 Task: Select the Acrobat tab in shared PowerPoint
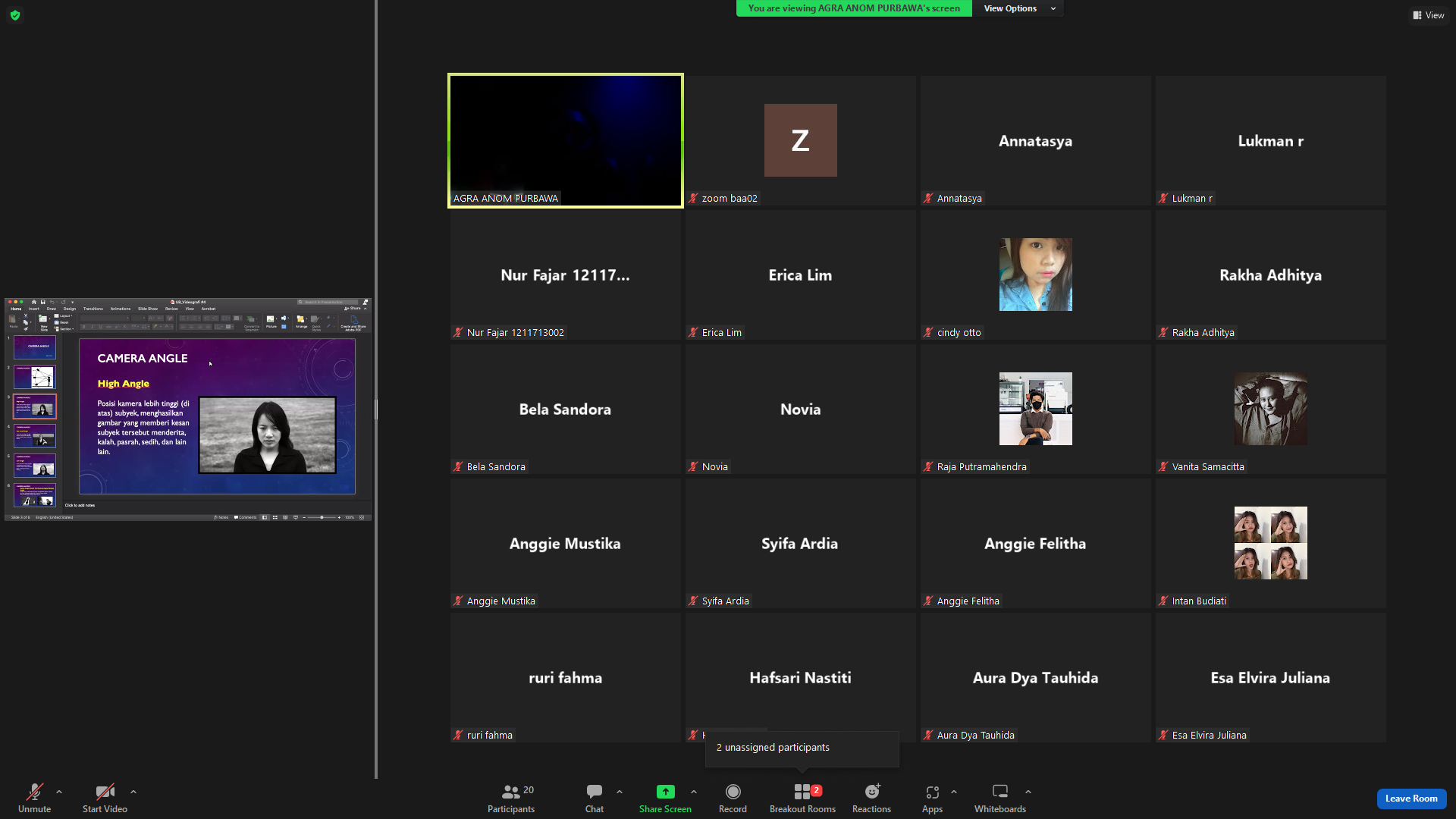(209, 309)
